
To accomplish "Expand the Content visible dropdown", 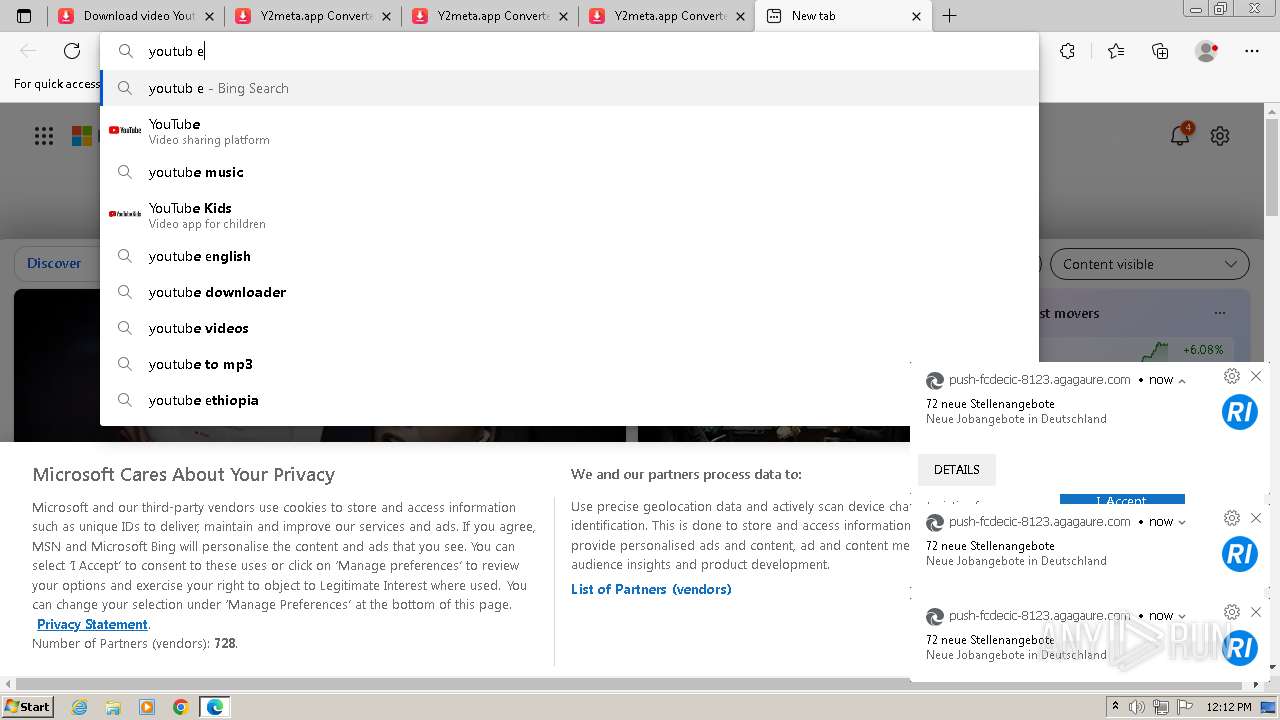I will pos(1149,264).
